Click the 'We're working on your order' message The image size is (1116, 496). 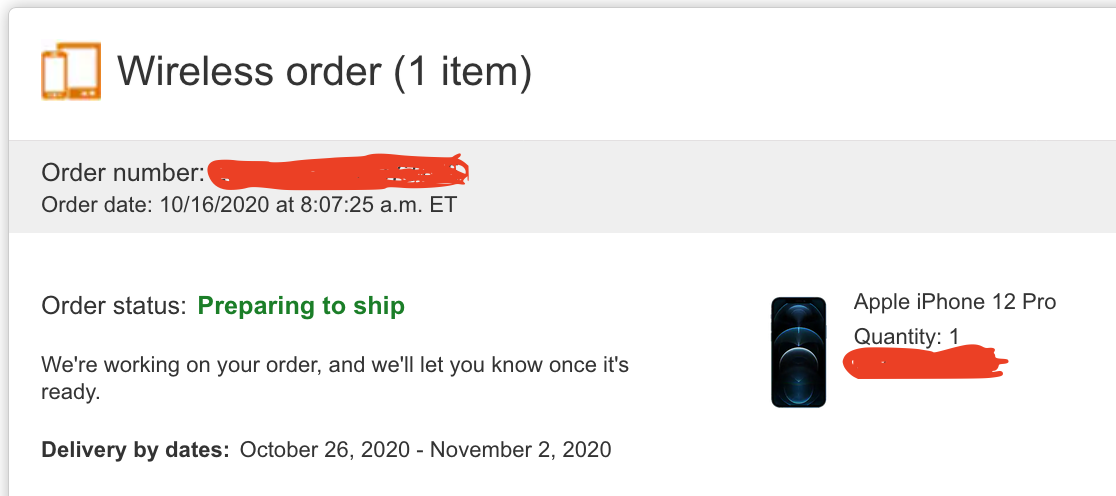(335, 365)
